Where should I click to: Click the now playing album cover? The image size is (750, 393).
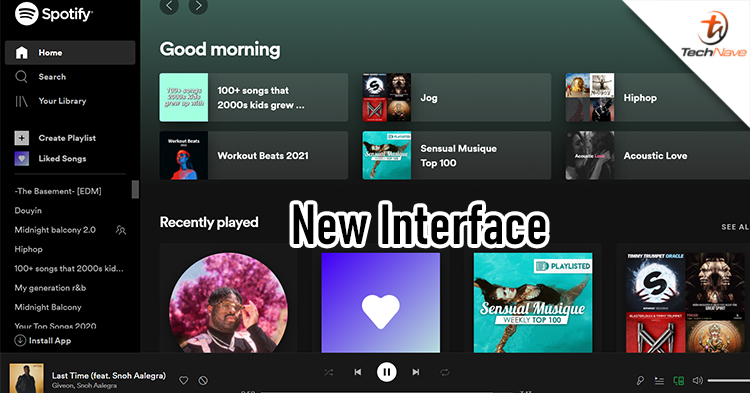(x=26, y=378)
